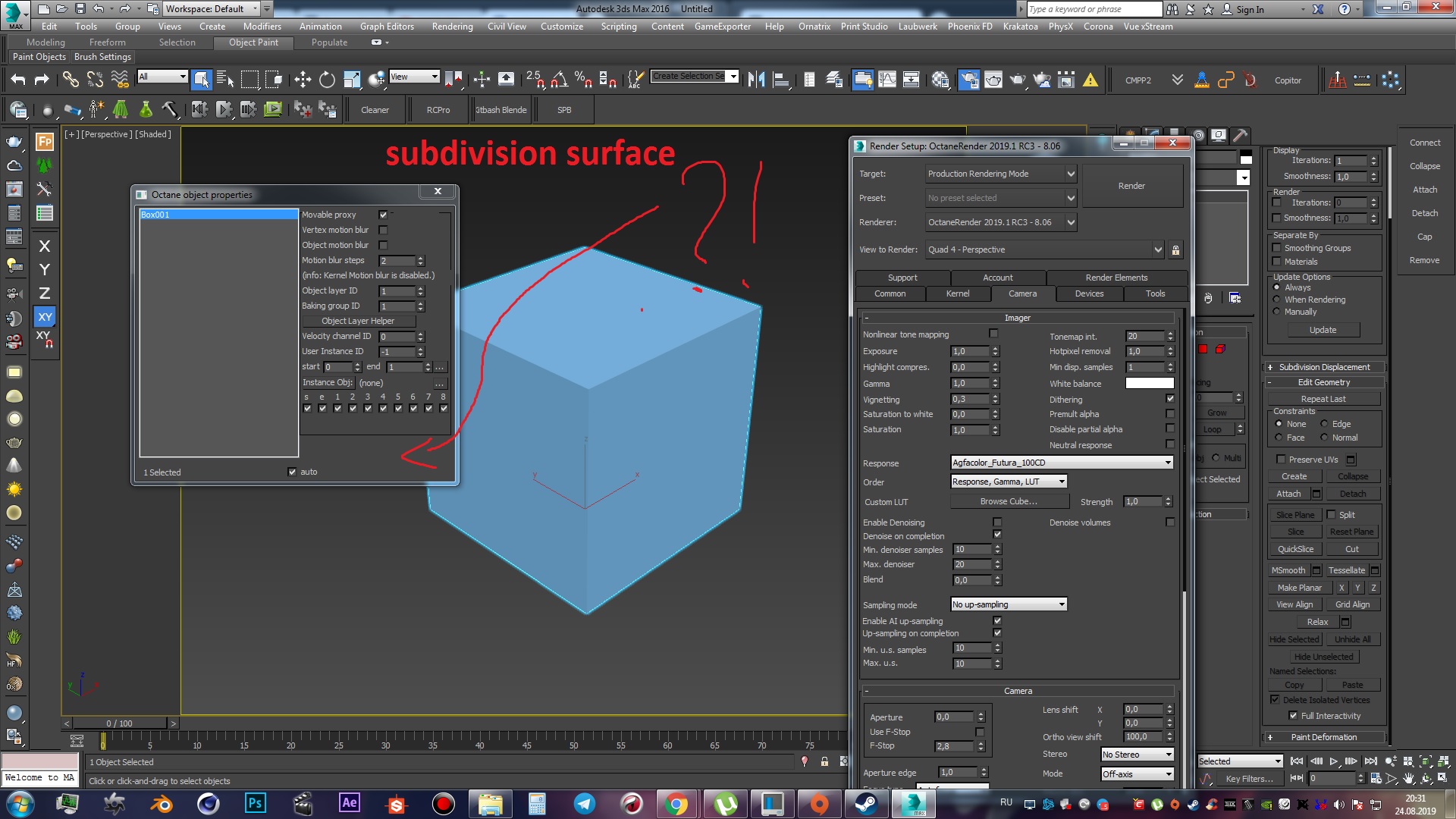Click the Align tool icon

tap(780, 80)
